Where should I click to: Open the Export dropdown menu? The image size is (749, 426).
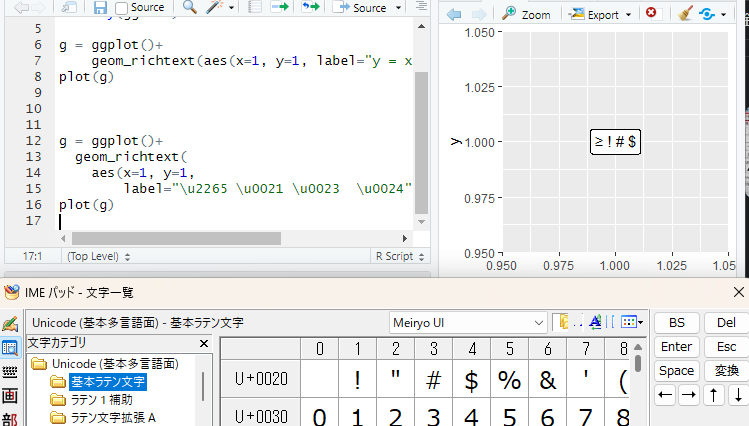601,15
